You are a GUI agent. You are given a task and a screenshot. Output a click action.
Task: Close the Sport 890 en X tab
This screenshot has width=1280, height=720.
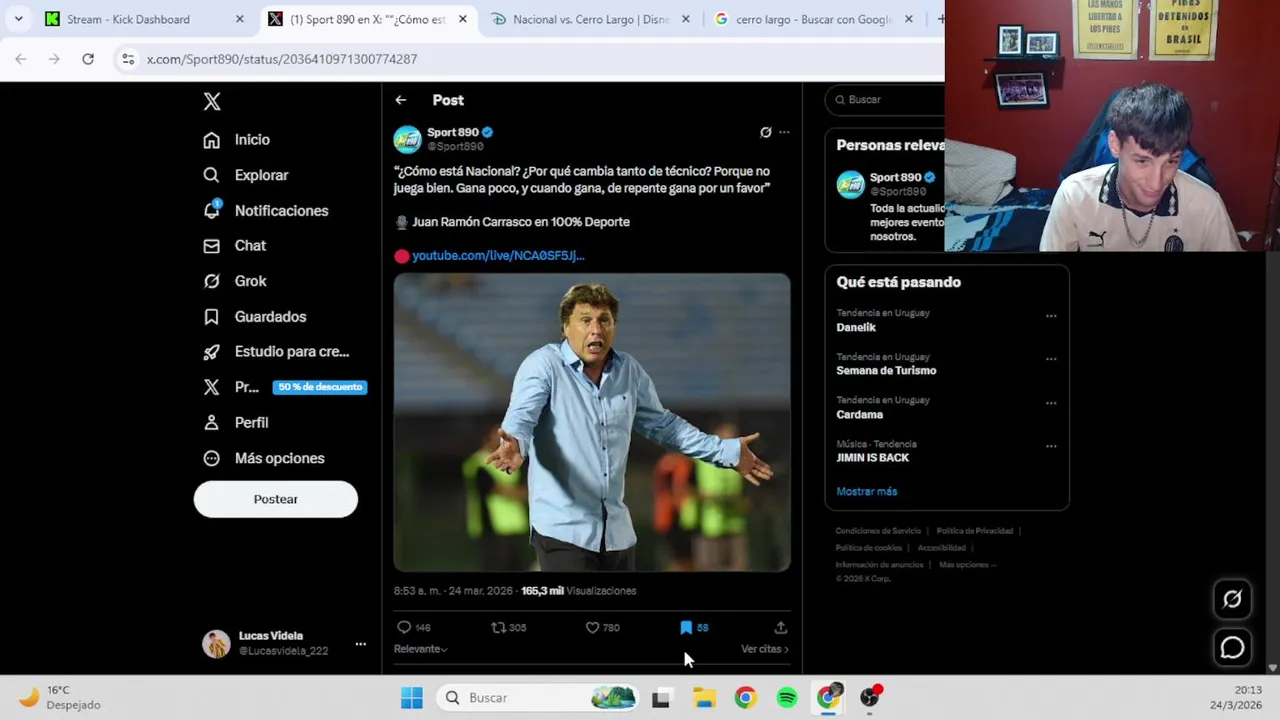click(x=462, y=19)
